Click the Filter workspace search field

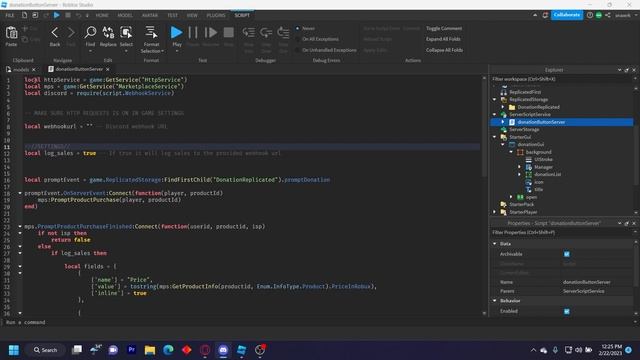coord(562,79)
